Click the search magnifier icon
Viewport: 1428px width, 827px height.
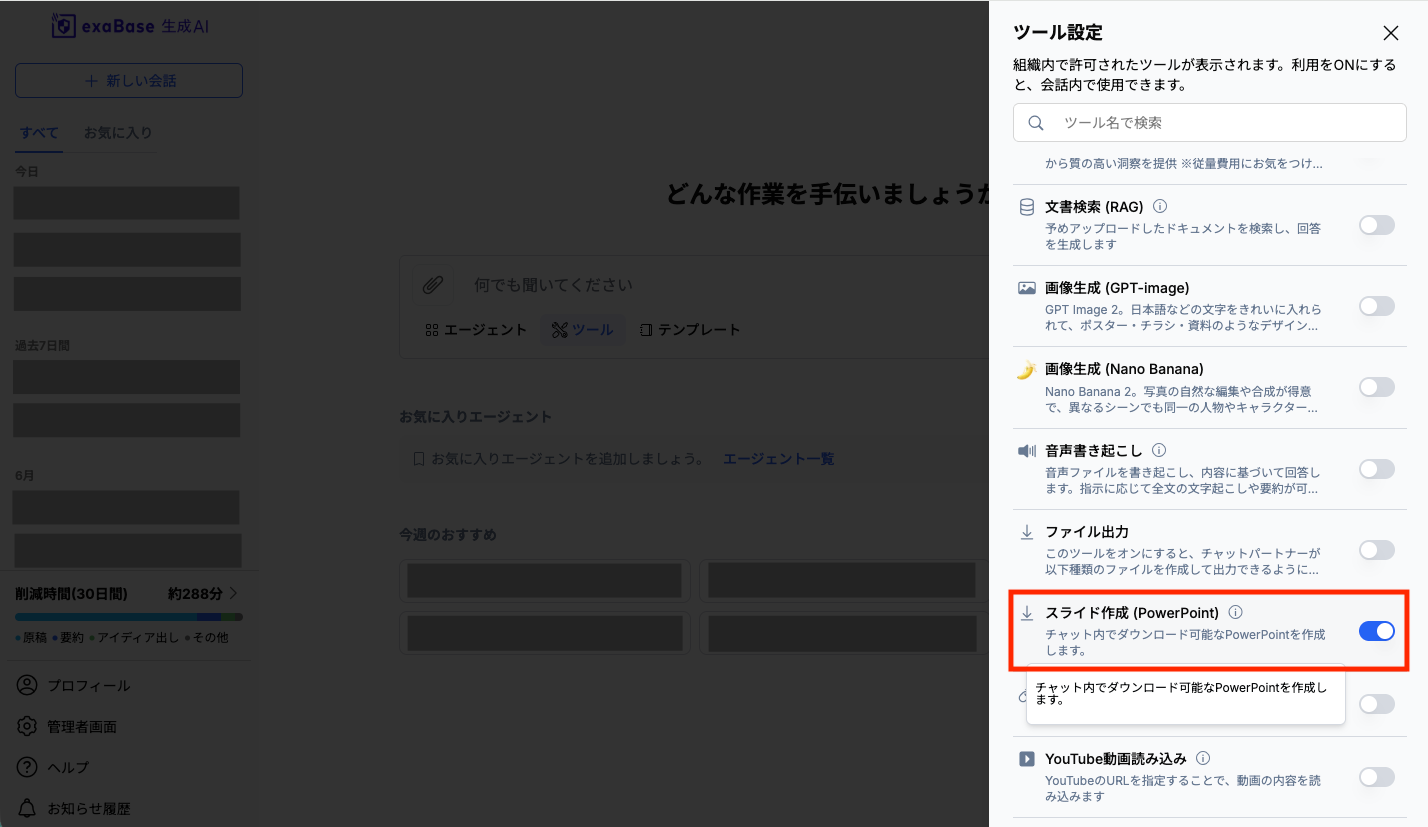(x=1036, y=123)
